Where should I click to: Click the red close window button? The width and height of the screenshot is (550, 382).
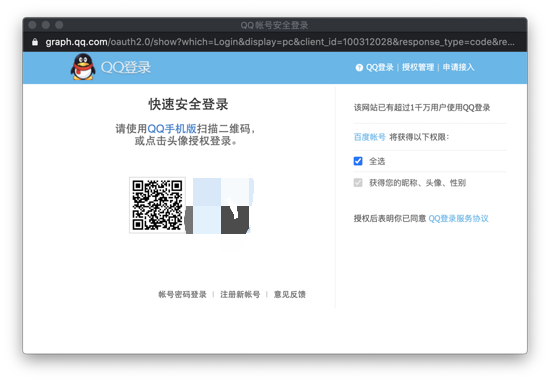(33, 25)
